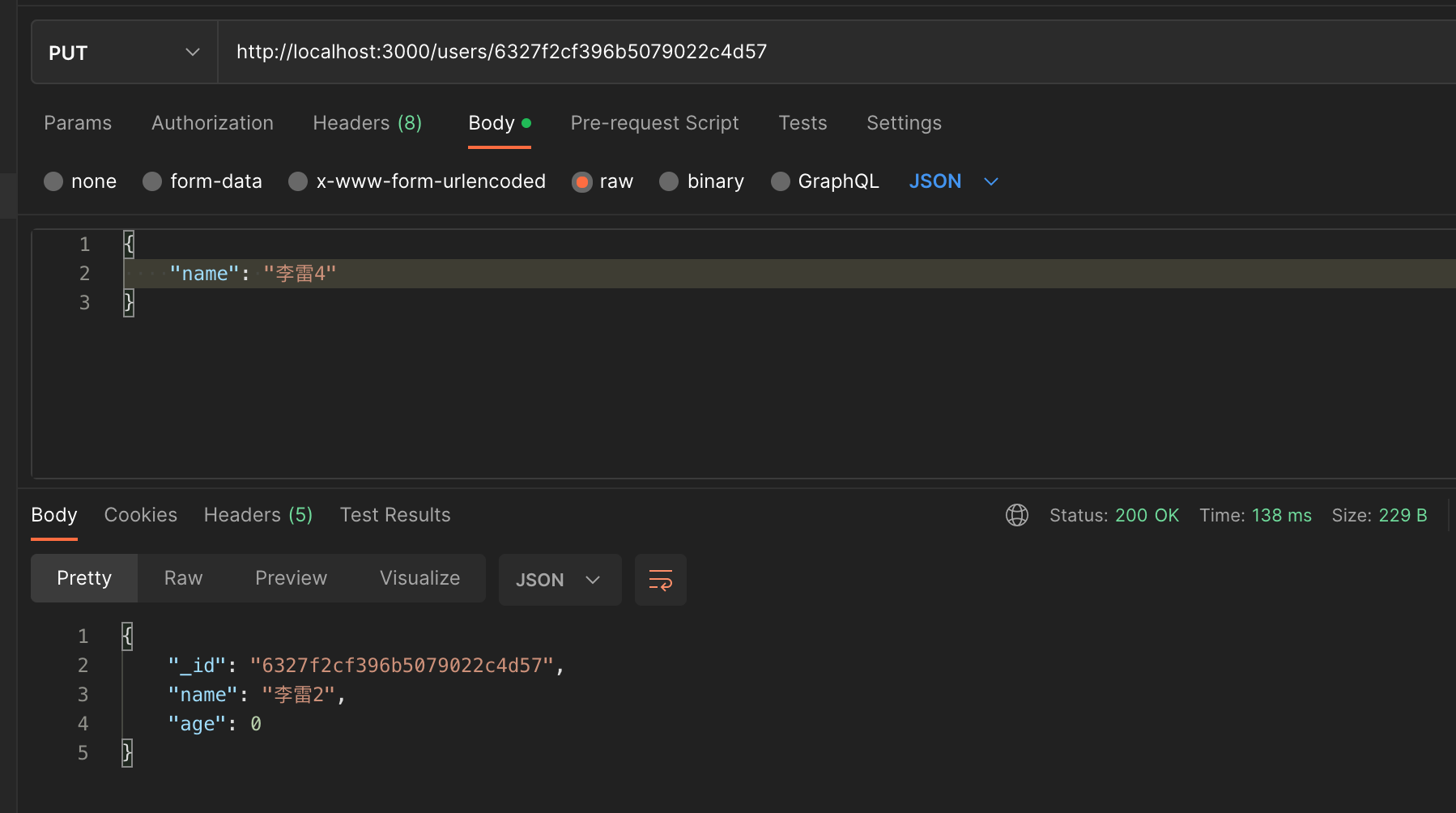Select the Pretty response view
Viewport: 1456px width, 813px height.
click(x=84, y=578)
